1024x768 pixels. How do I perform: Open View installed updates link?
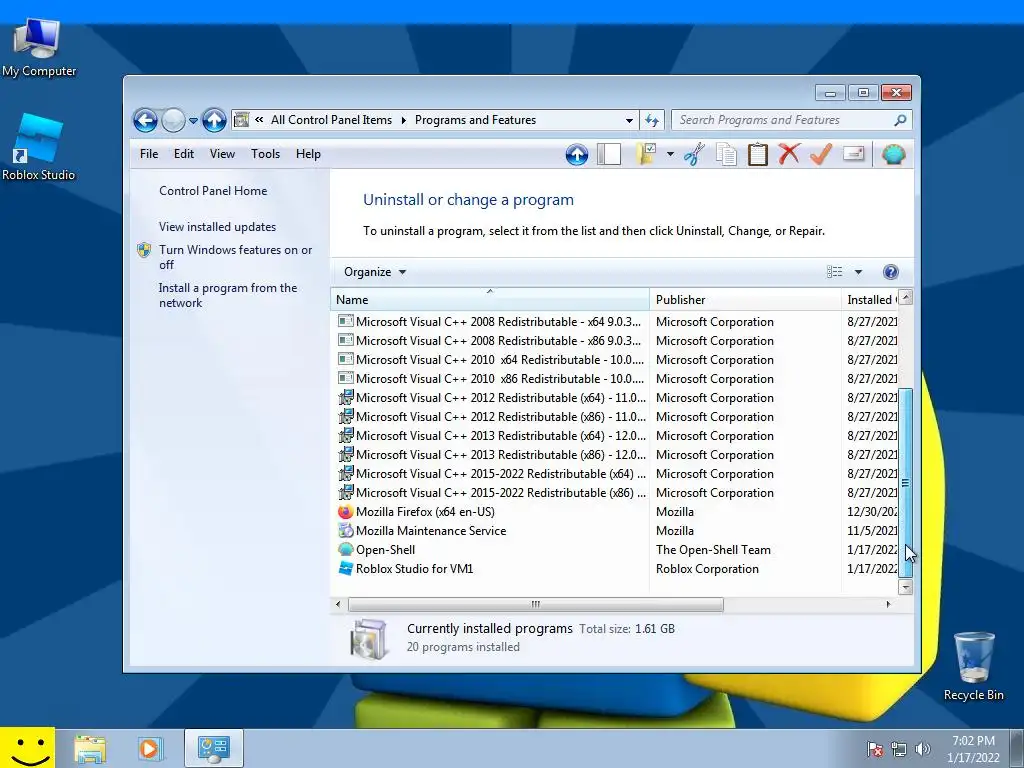tap(217, 227)
